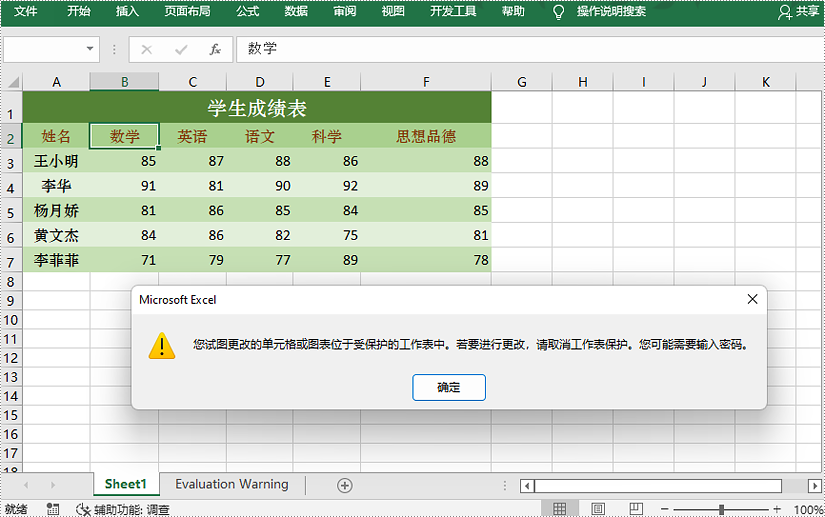Click the 李华 name cell
825x517 pixels.
point(56,186)
